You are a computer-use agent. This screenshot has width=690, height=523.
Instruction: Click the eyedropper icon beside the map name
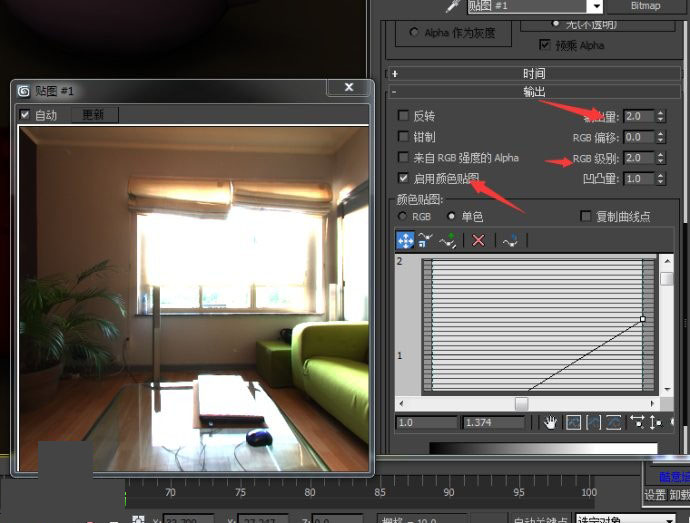coord(454,6)
